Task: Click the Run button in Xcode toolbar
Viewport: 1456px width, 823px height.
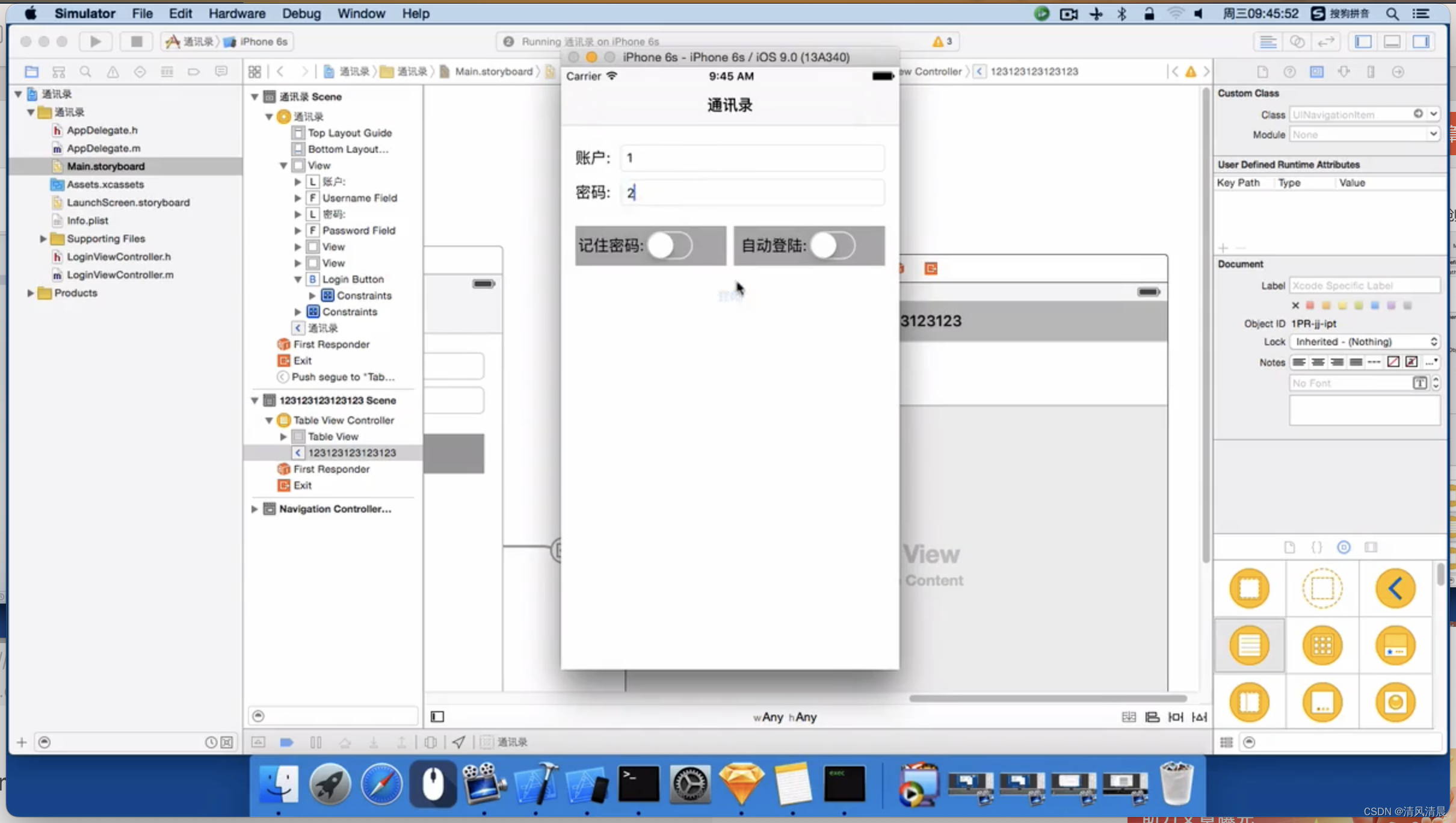Action: (x=95, y=41)
